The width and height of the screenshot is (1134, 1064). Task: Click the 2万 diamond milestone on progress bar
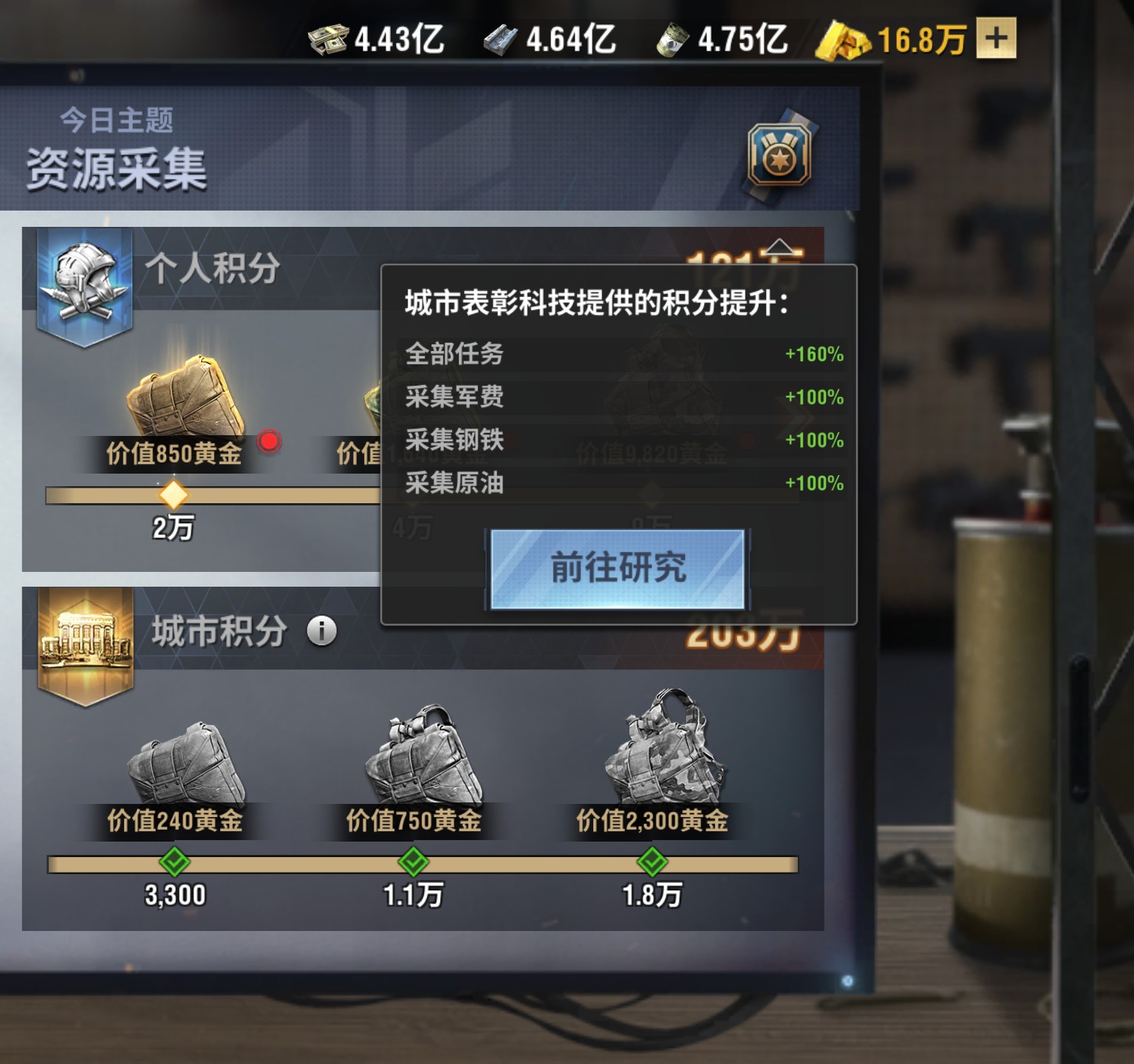click(174, 494)
